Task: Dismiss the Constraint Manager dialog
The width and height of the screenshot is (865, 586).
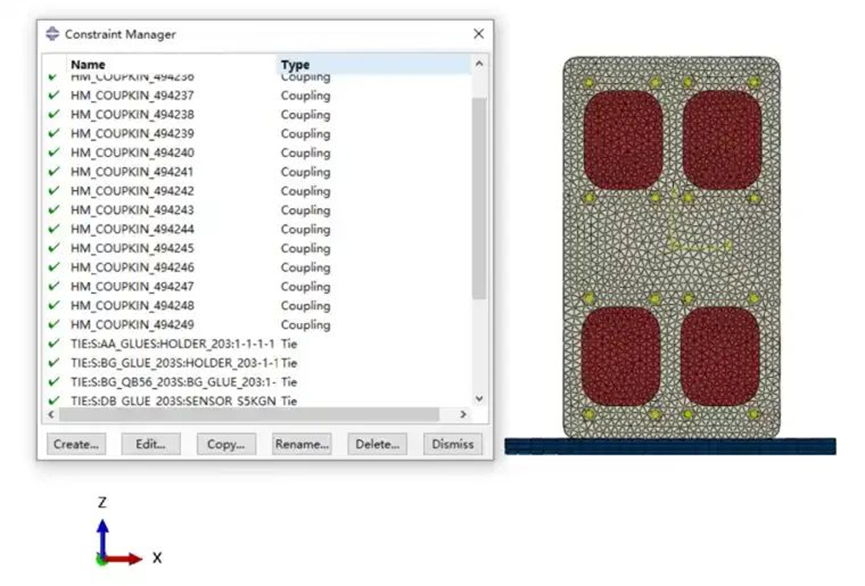Action: coord(453,444)
